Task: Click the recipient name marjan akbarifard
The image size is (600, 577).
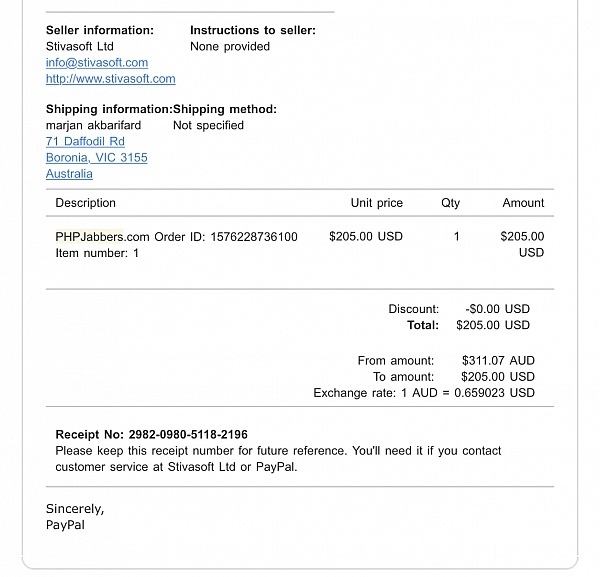Action: pos(93,125)
